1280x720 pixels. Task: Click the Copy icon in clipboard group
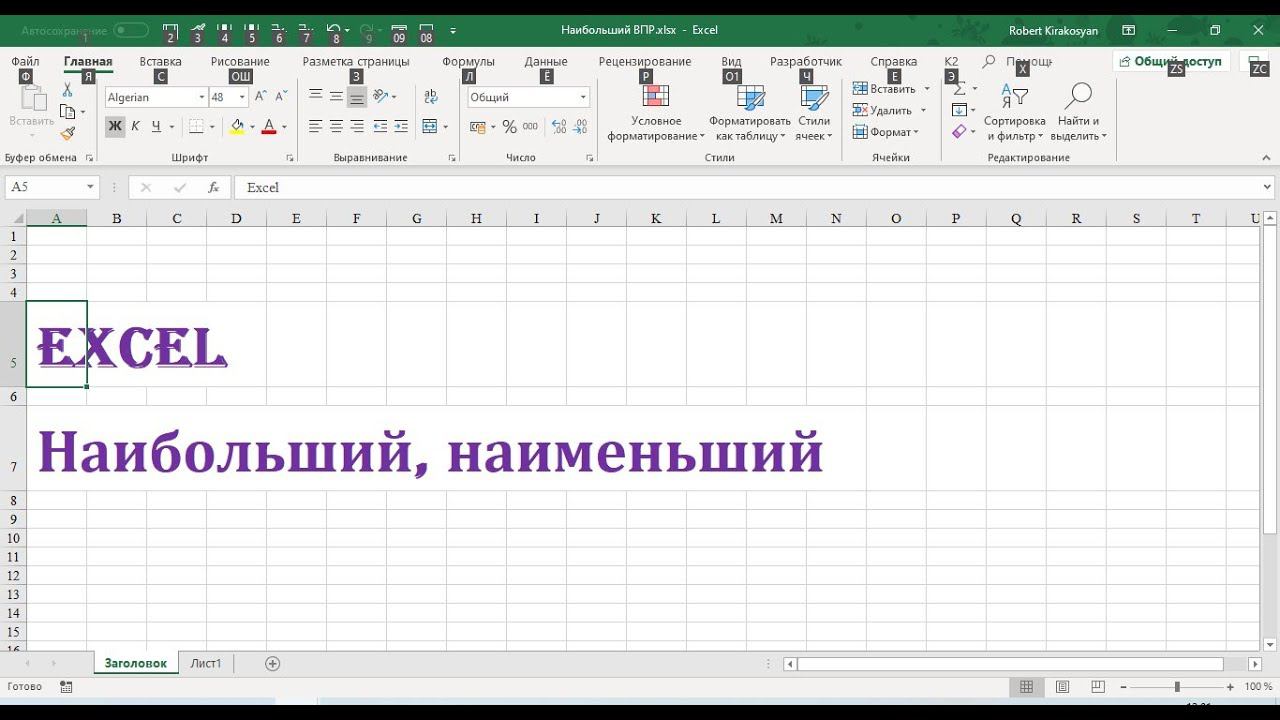pyautogui.click(x=68, y=111)
